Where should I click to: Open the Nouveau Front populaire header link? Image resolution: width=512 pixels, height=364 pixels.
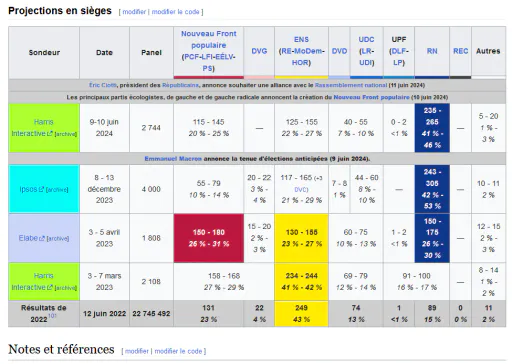click(209, 39)
